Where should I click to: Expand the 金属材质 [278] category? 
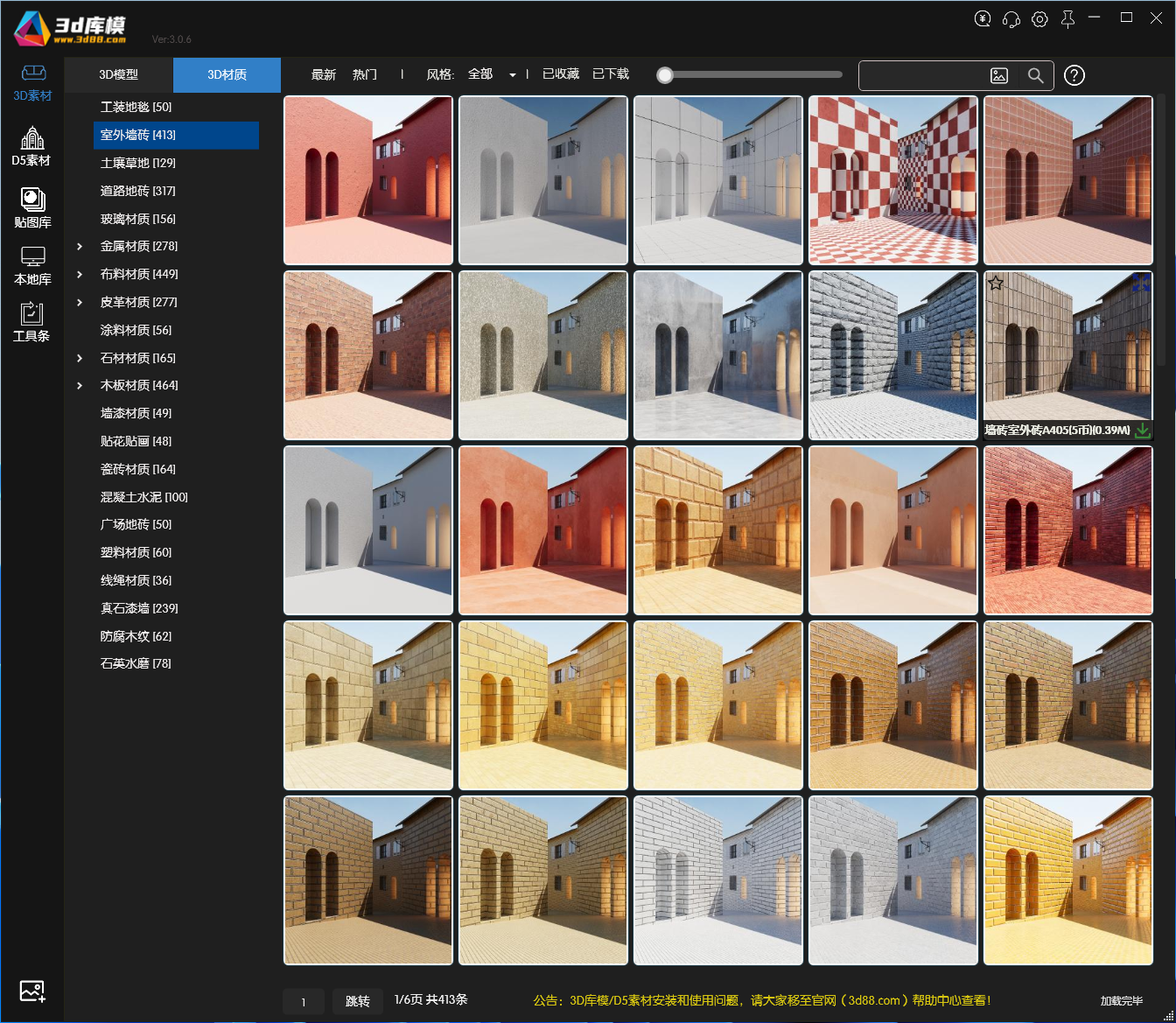80,247
